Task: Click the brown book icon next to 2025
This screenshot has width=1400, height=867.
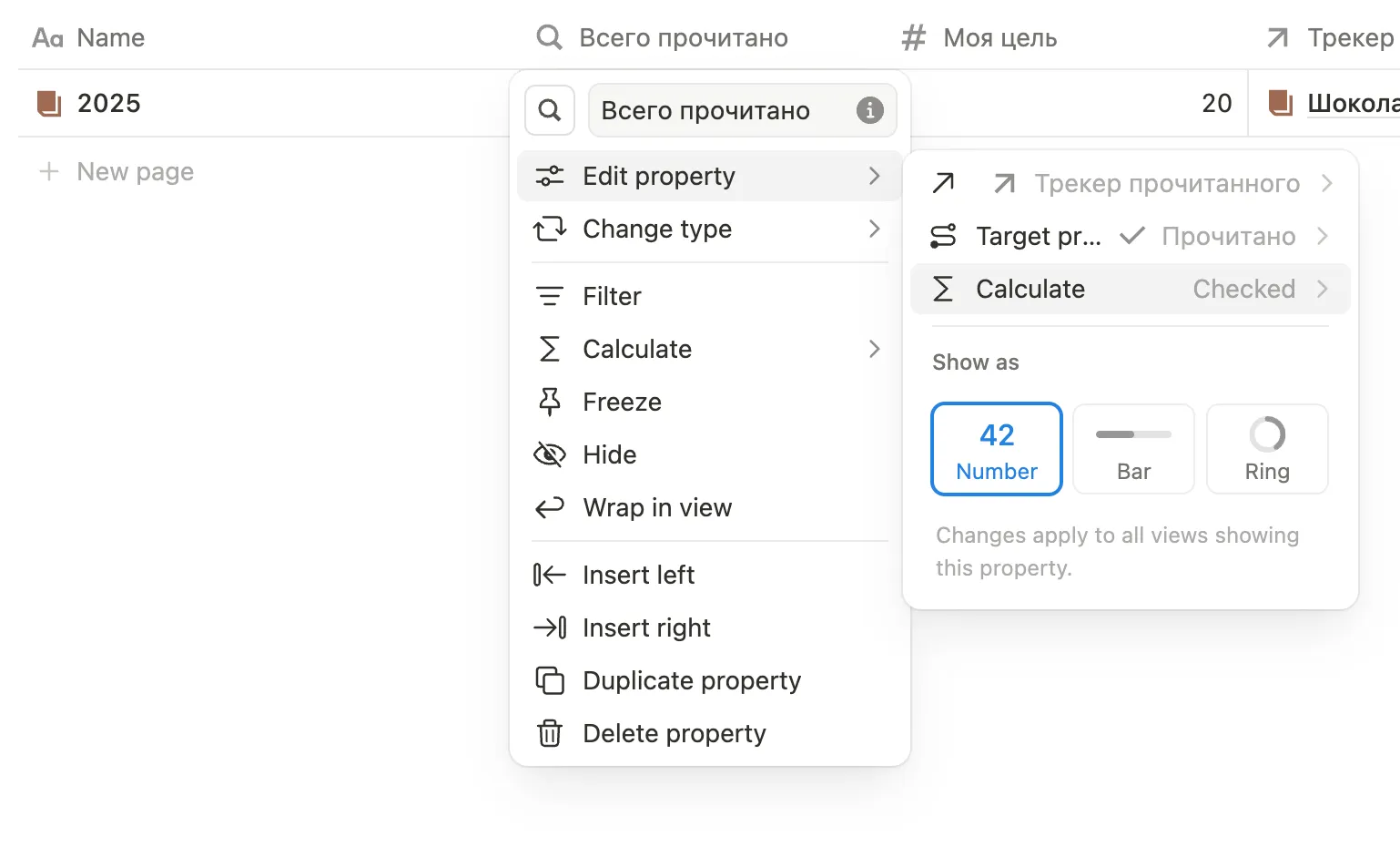Action: tap(49, 103)
